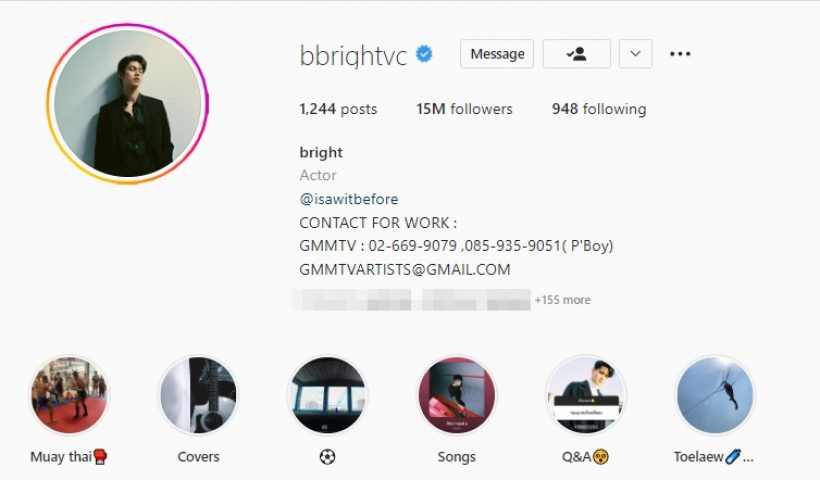Viewport: 820px width, 480px height.
Task: Click the Covers highlight label
Action: click(x=198, y=457)
